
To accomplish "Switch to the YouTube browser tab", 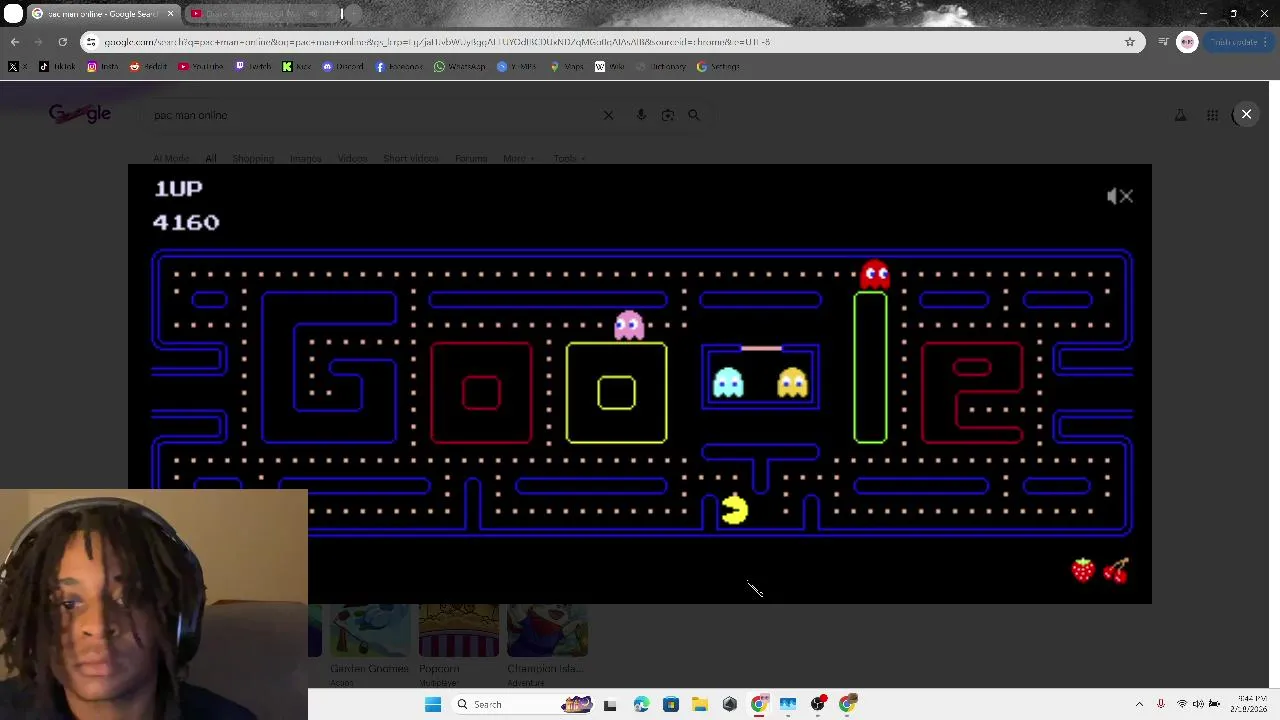I will (x=262, y=14).
